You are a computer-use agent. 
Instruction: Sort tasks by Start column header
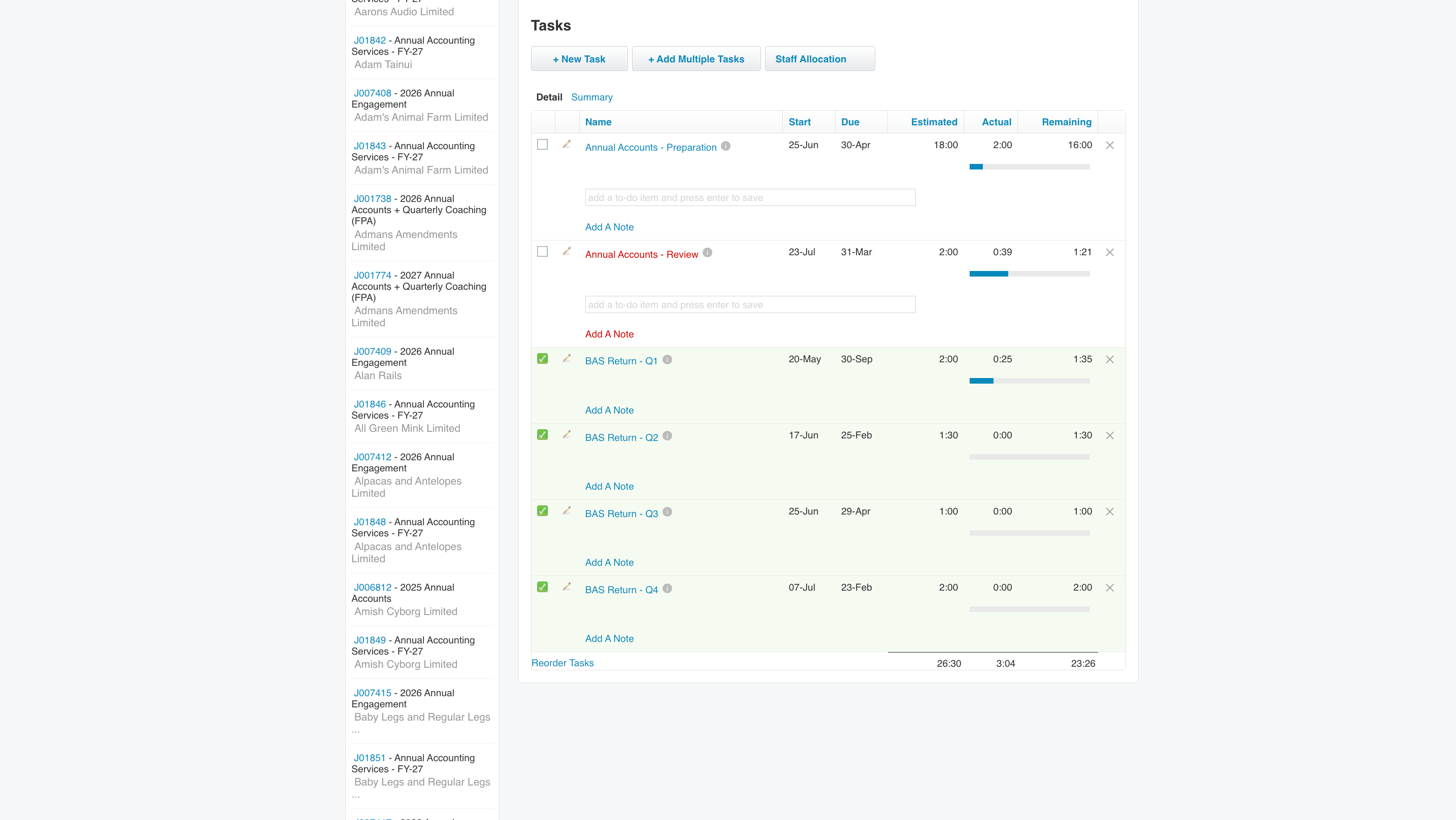(799, 122)
